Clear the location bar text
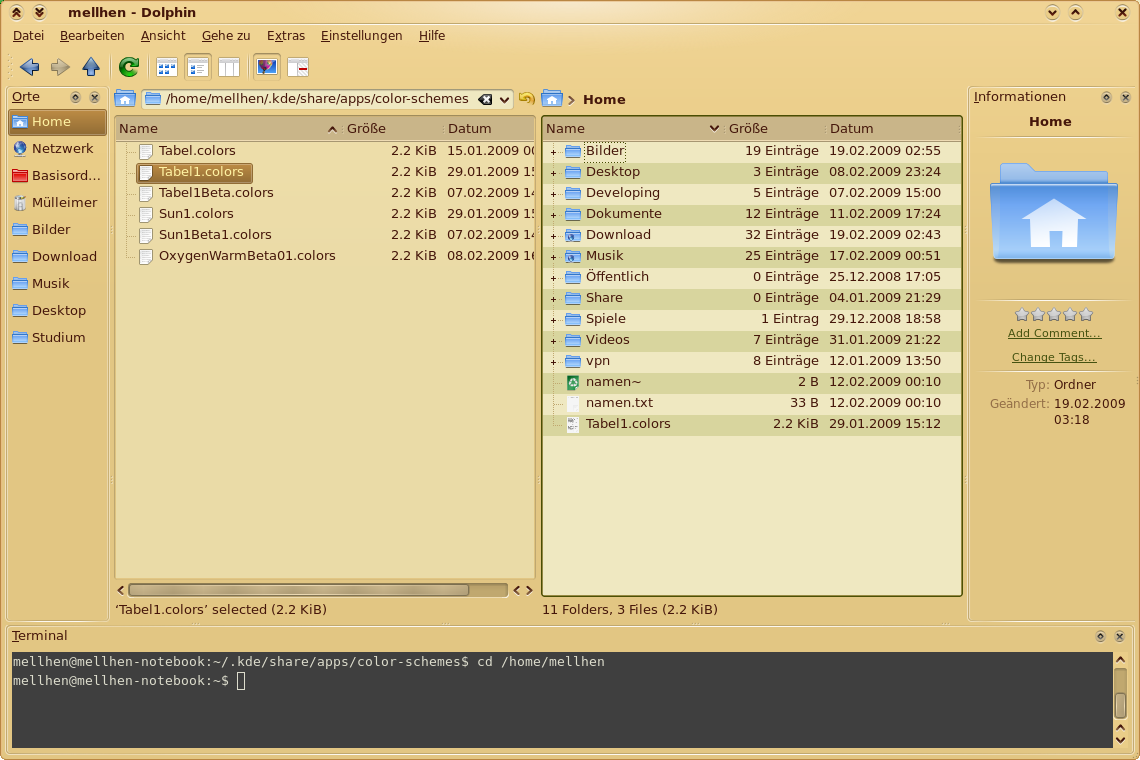 point(485,99)
